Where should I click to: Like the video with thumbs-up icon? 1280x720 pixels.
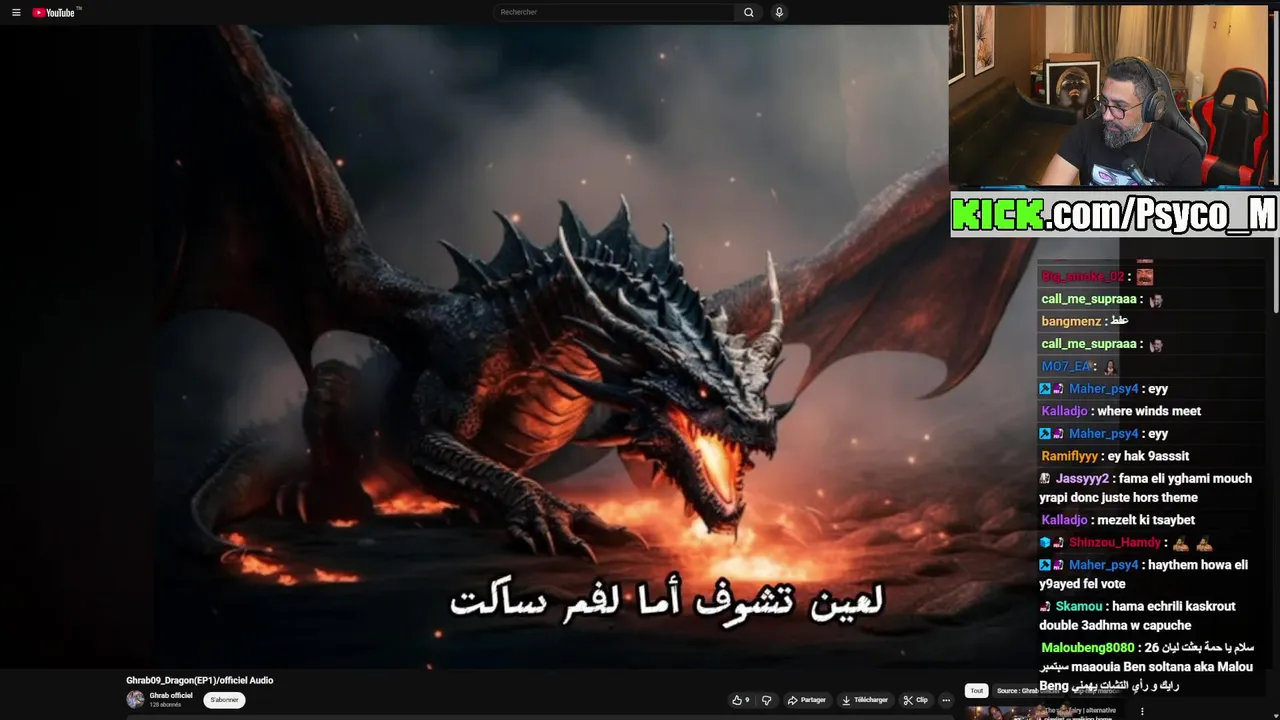coord(741,700)
